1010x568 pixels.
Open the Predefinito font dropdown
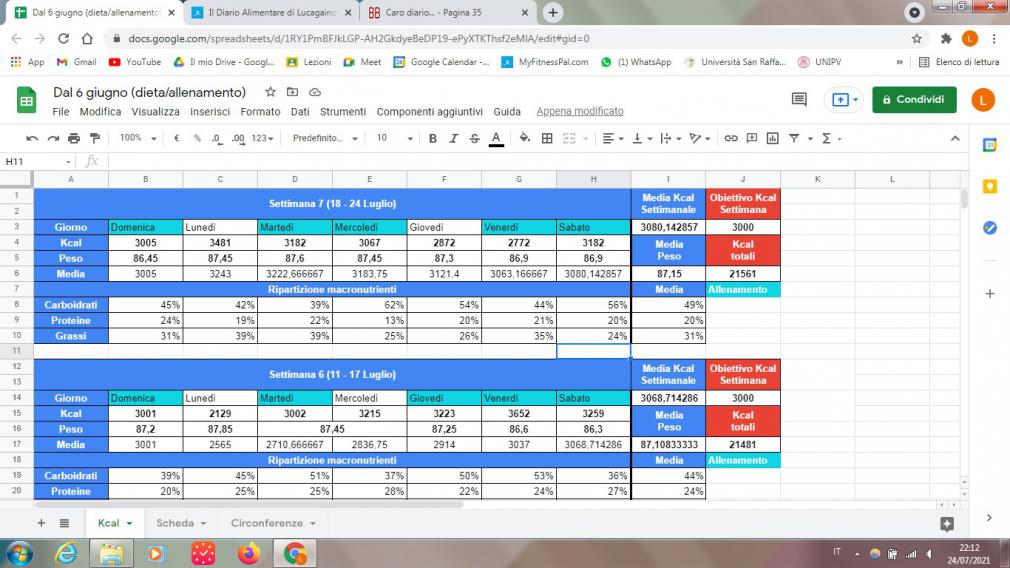[326, 138]
